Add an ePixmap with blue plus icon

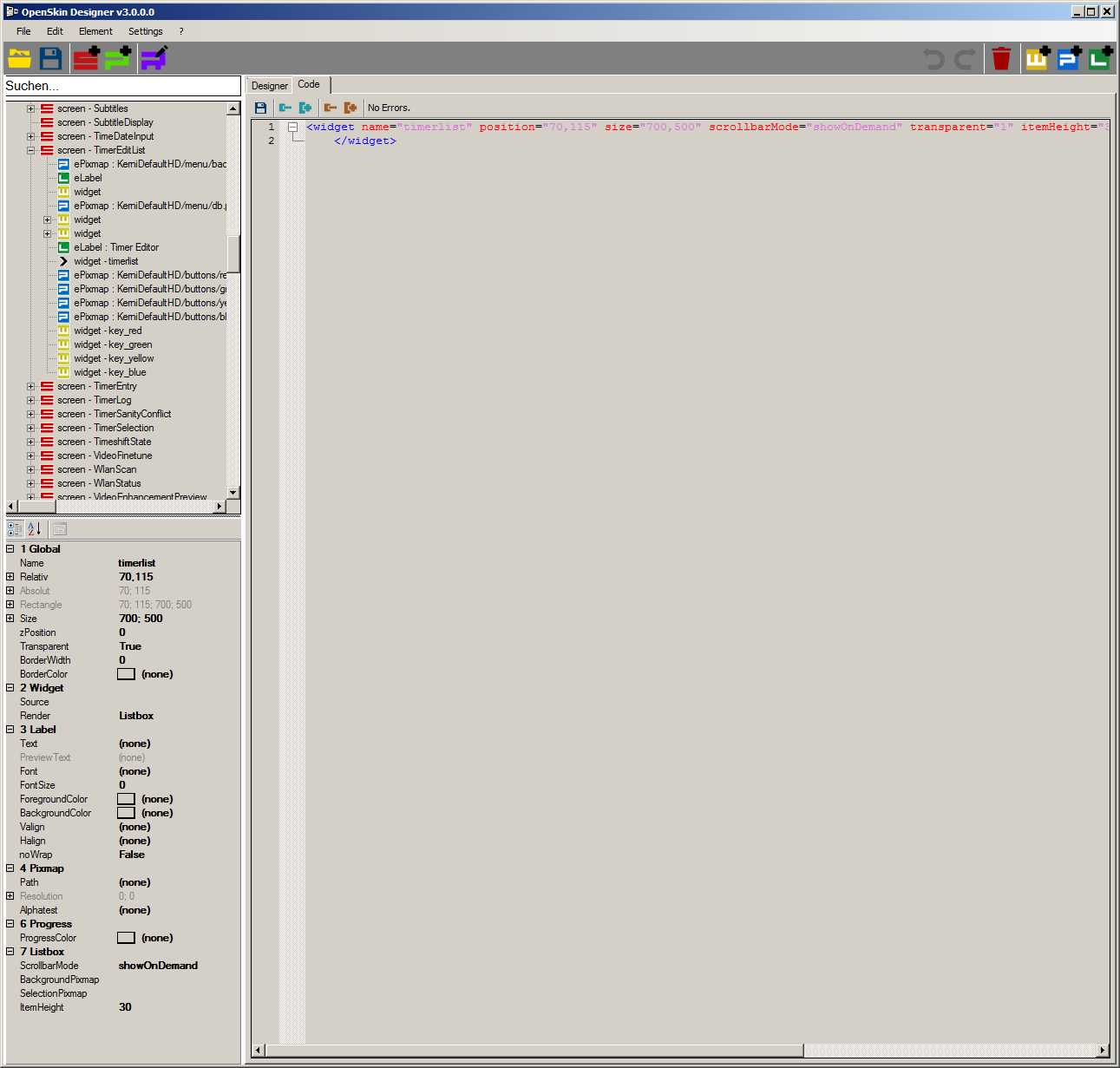tap(1069, 58)
